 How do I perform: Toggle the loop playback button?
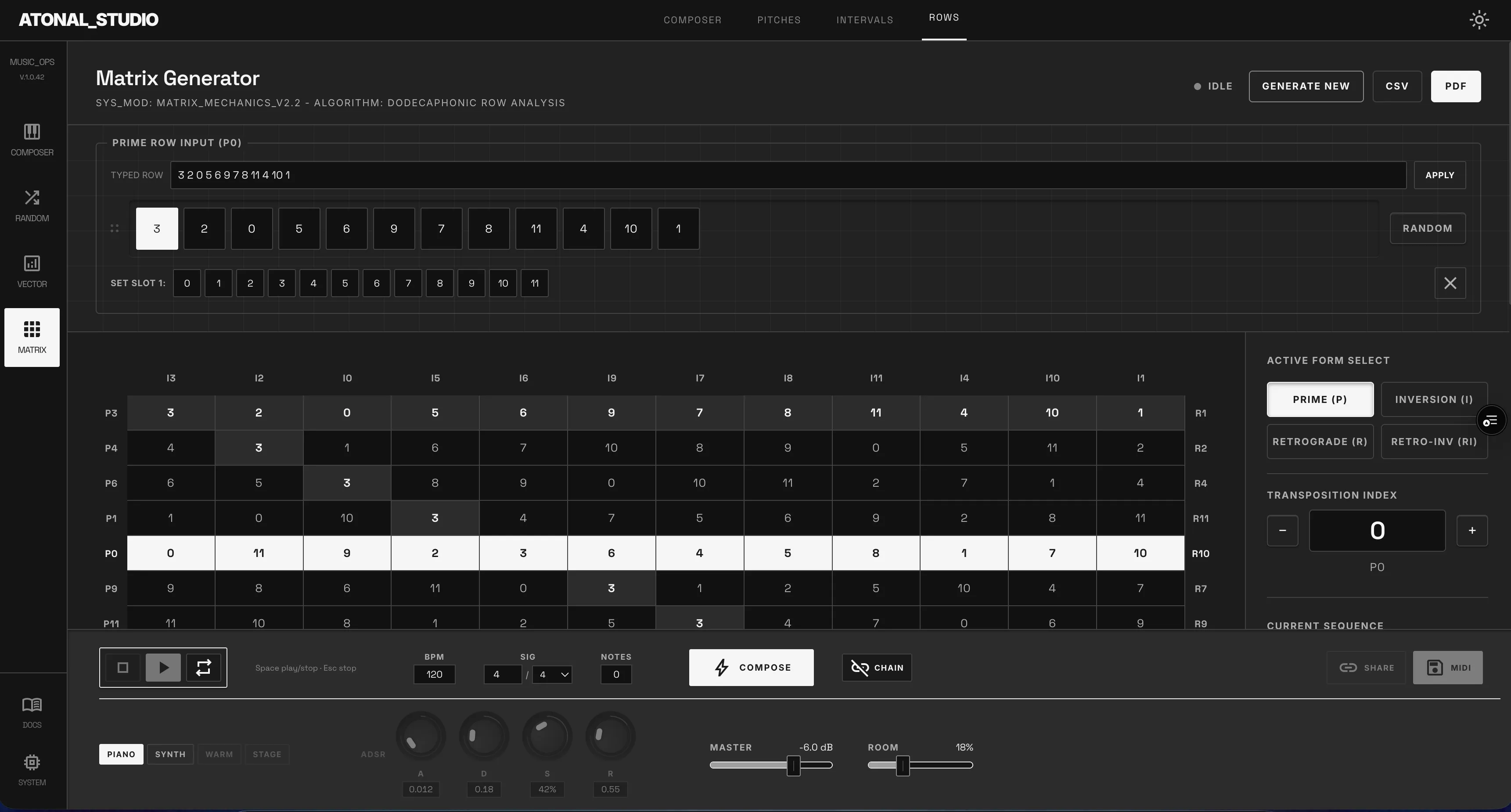204,667
